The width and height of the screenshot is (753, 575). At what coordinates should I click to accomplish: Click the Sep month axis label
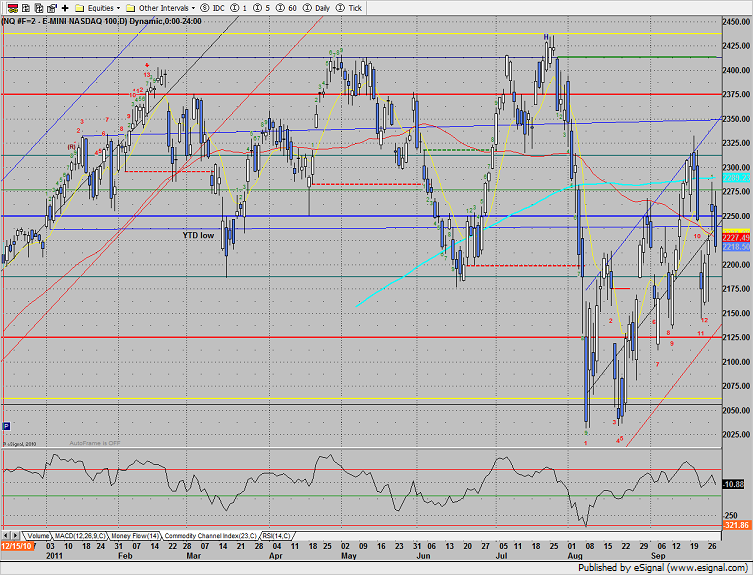pos(658,556)
